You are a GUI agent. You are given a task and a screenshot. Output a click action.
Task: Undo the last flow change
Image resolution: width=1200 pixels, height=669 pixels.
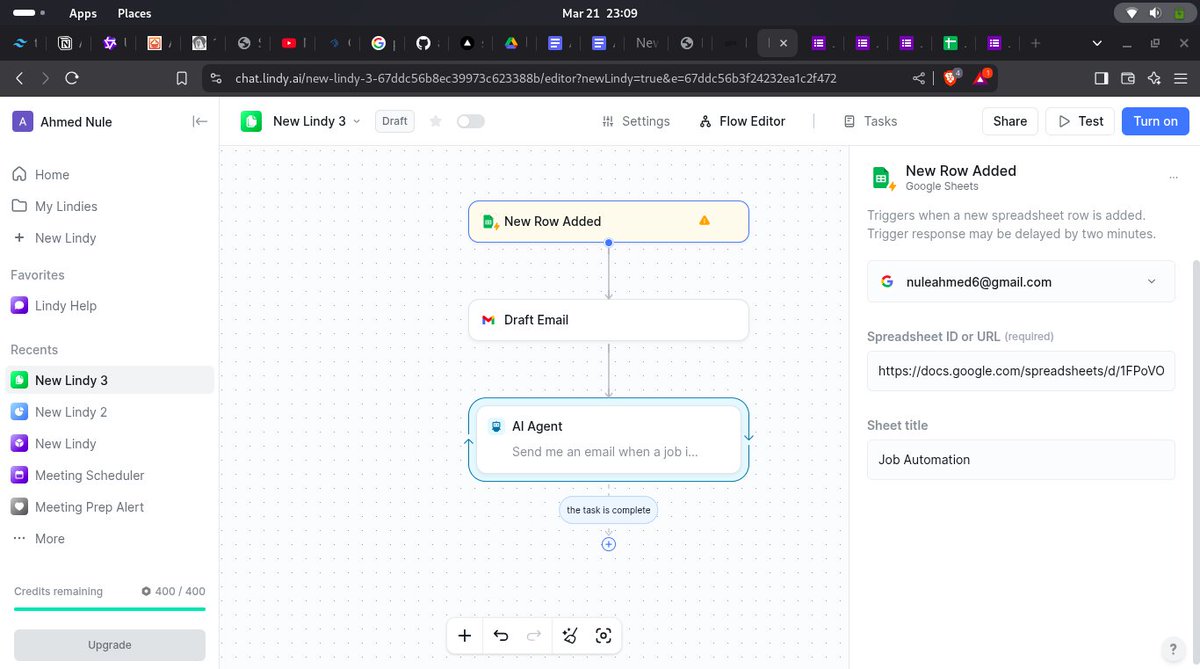point(501,636)
